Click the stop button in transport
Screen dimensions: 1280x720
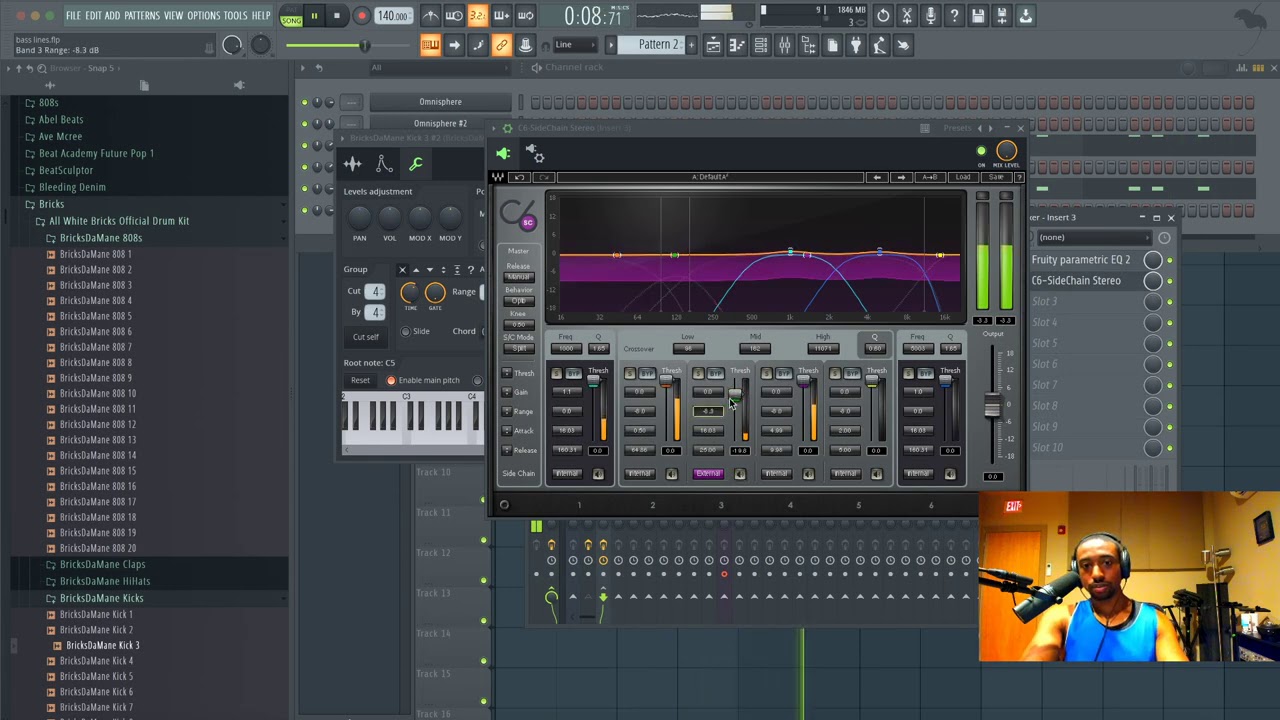coord(337,16)
